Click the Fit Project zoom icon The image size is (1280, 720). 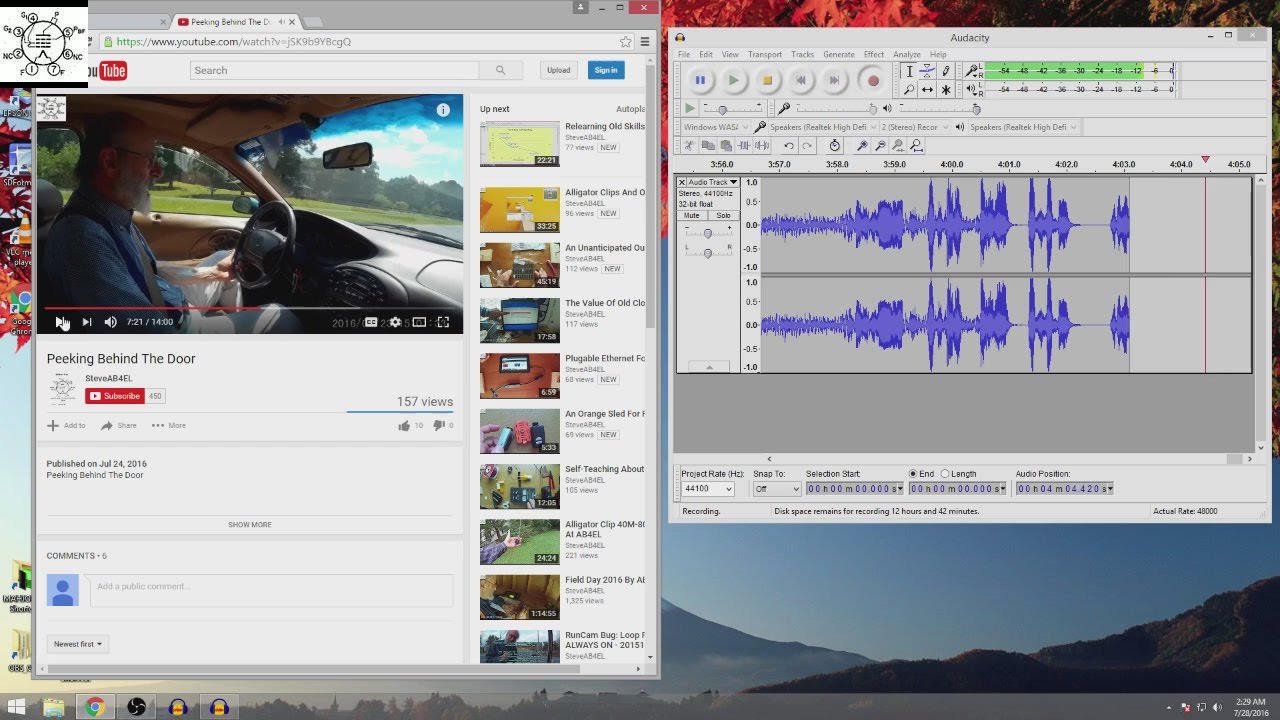pos(916,146)
